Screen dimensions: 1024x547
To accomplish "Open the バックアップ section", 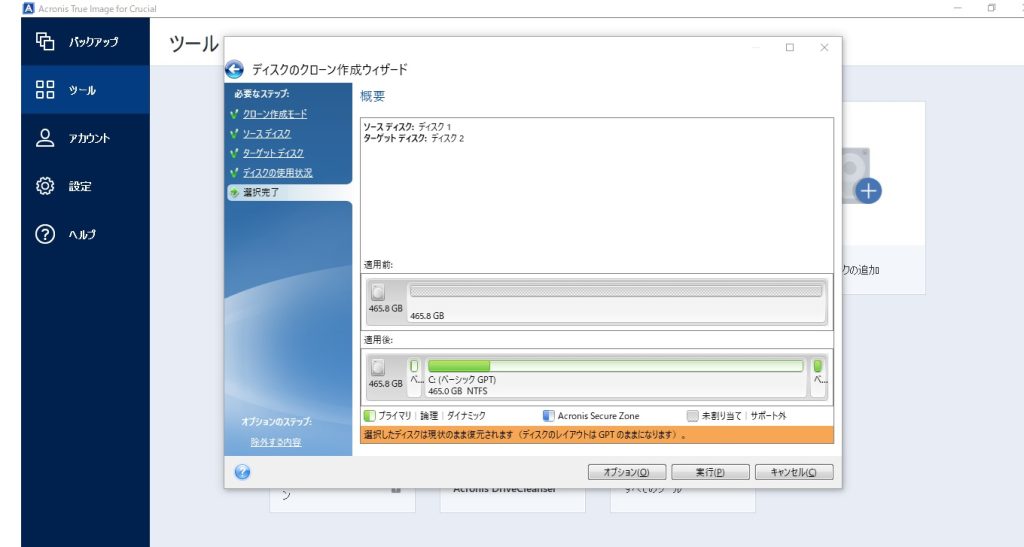I will click(x=86, y=42).
